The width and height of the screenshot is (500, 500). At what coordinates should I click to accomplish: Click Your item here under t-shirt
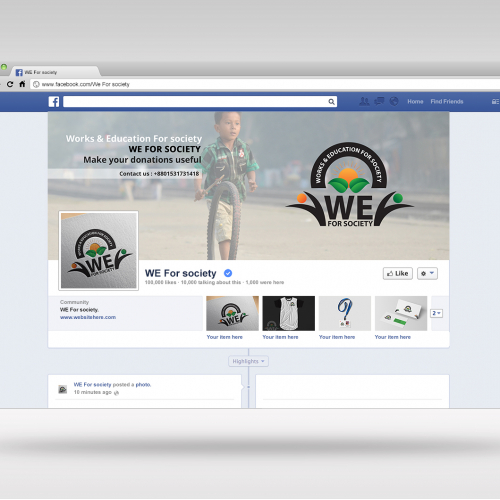[280, 337]
